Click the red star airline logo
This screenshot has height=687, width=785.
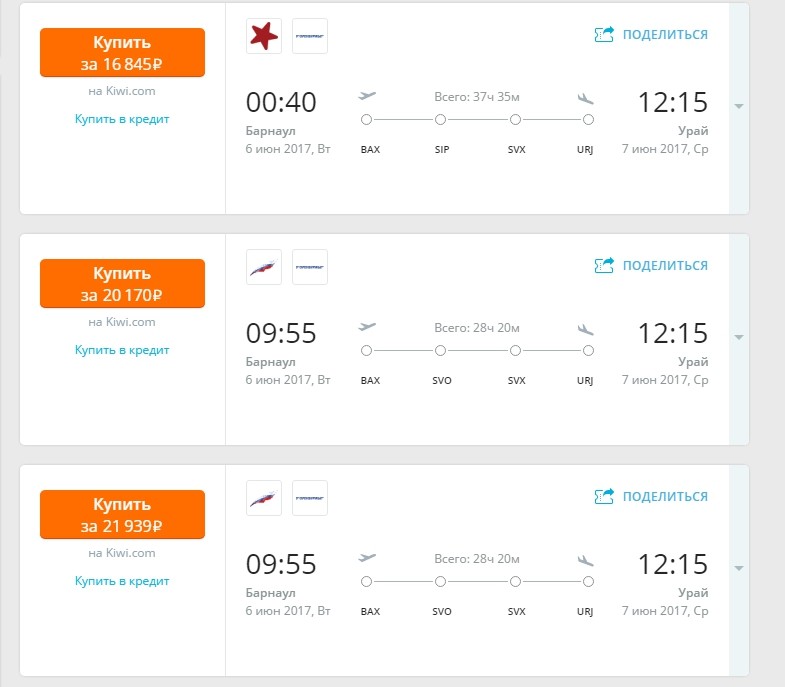(x=264, y=36)
